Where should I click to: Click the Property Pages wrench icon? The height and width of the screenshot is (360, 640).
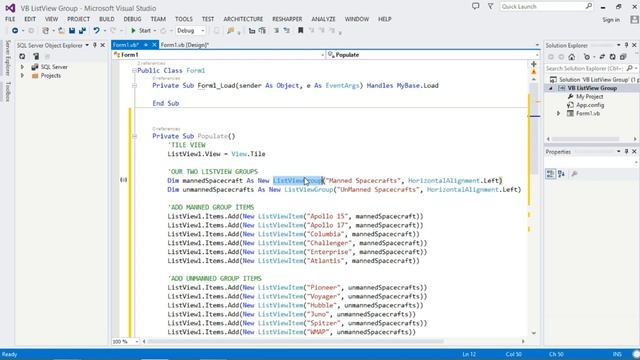tap(574, 174)
